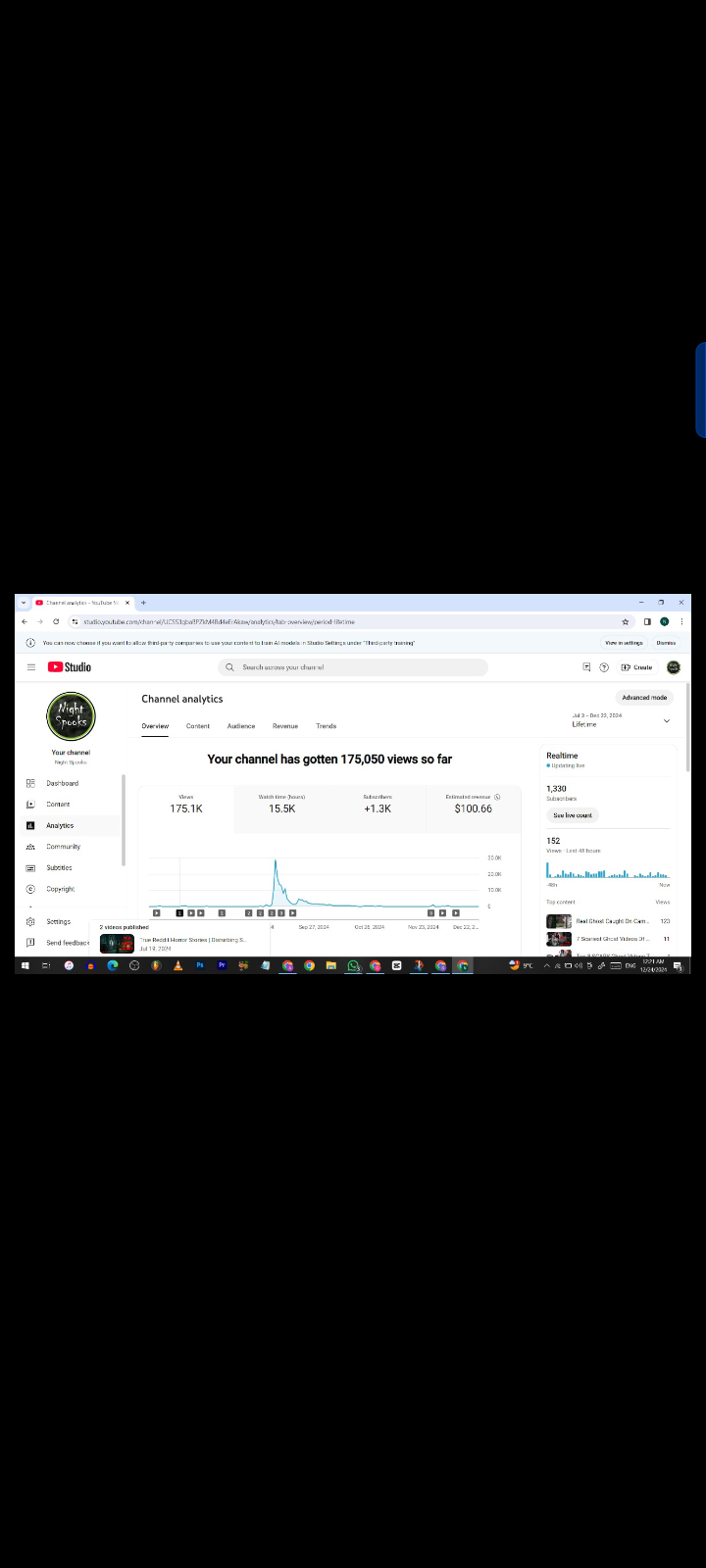Expand the Lifetime date range dropdown
The height and width of the screenshot is (1568, 706).
(x=667, y=721)
